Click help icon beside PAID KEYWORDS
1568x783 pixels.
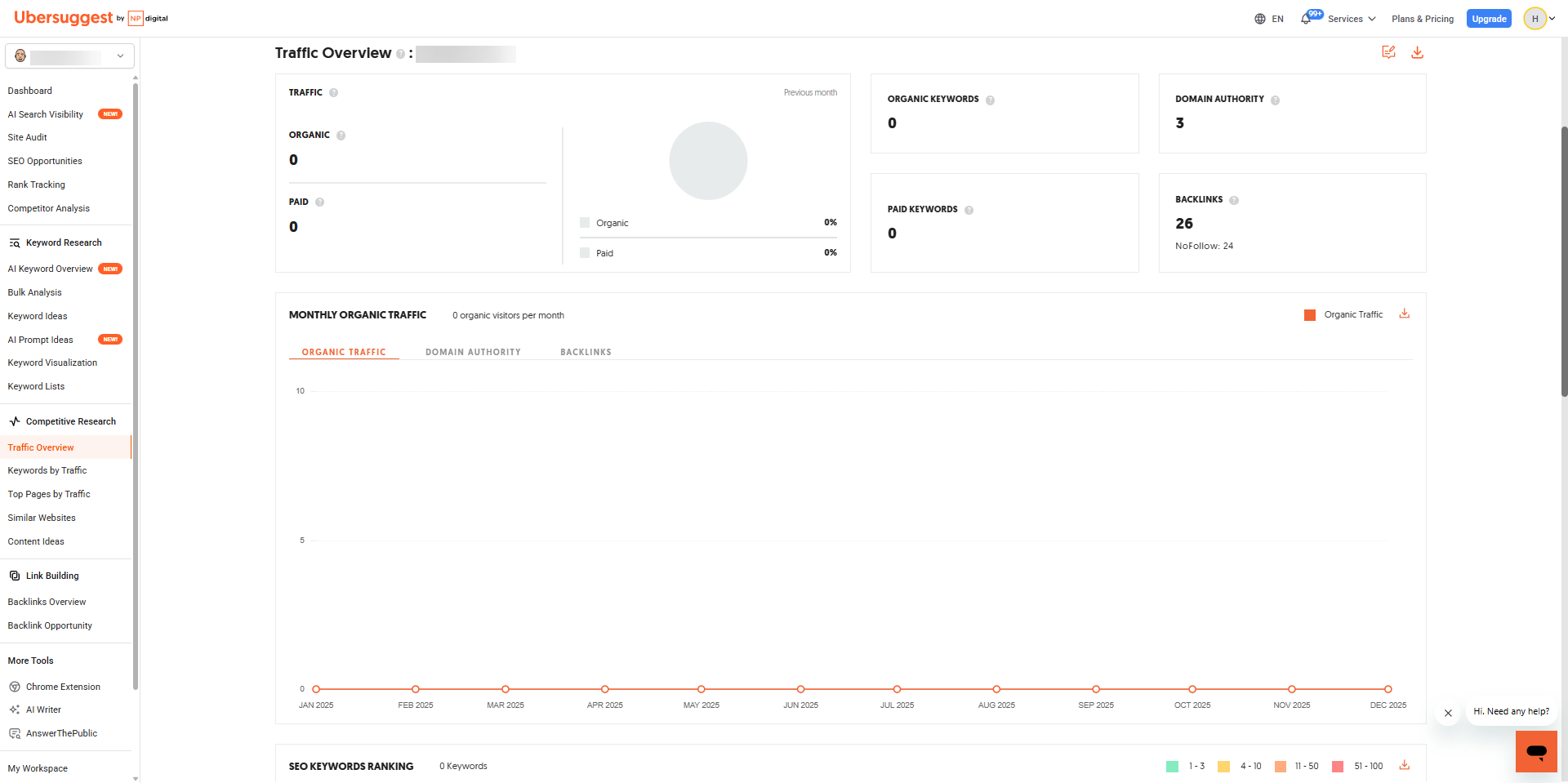pos(969,210)
